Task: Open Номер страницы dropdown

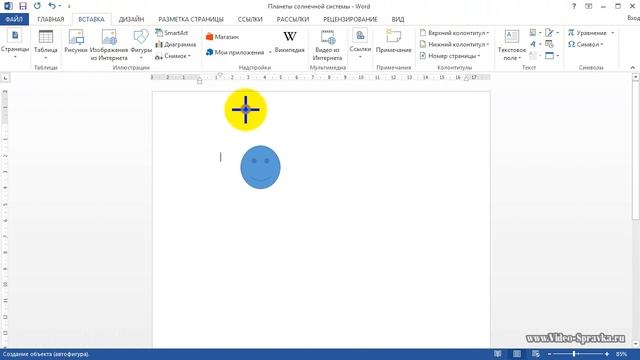Action: [450, 56]
